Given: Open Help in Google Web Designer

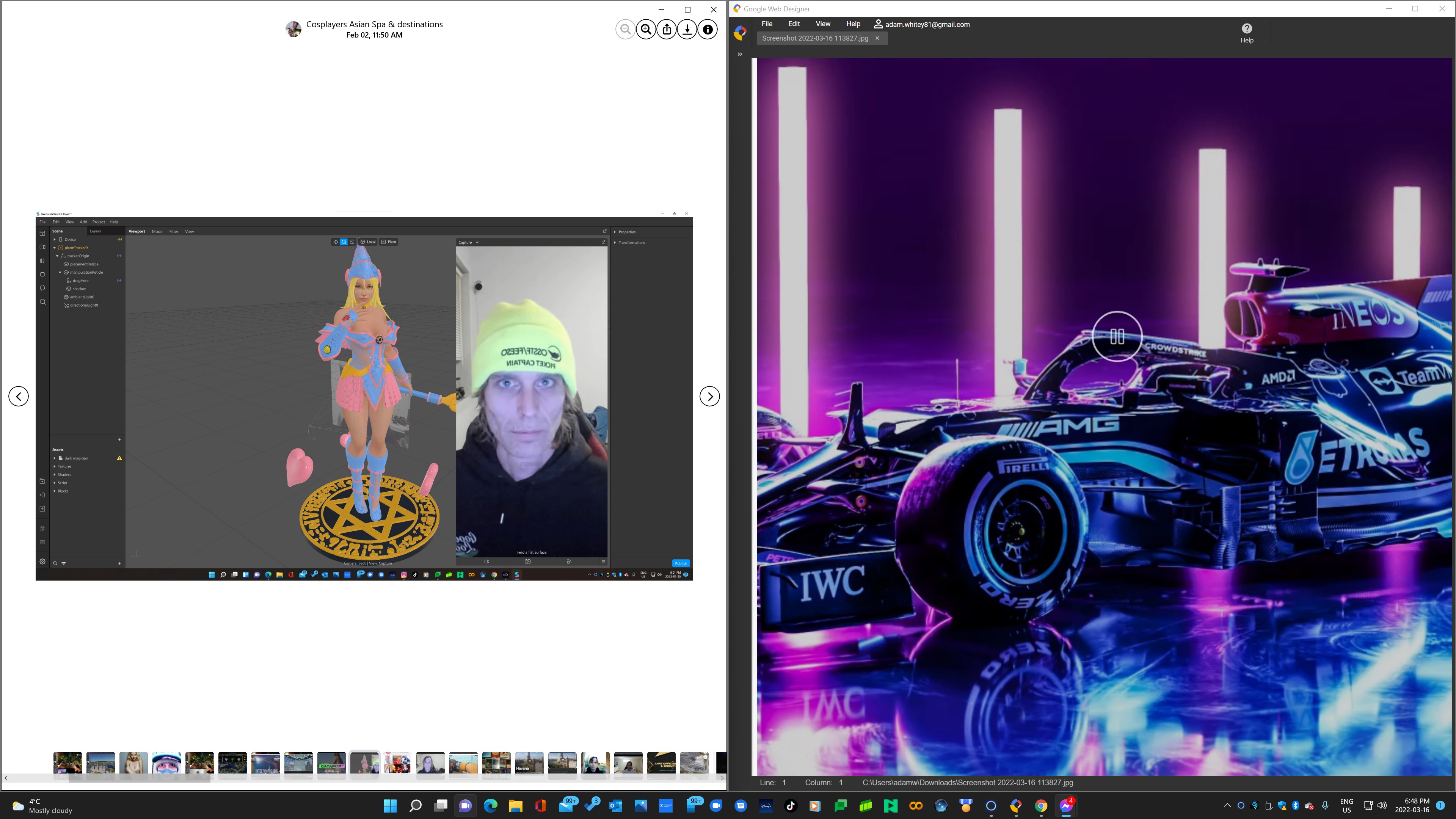Looking at the screenshot, I should coord(854,24).
